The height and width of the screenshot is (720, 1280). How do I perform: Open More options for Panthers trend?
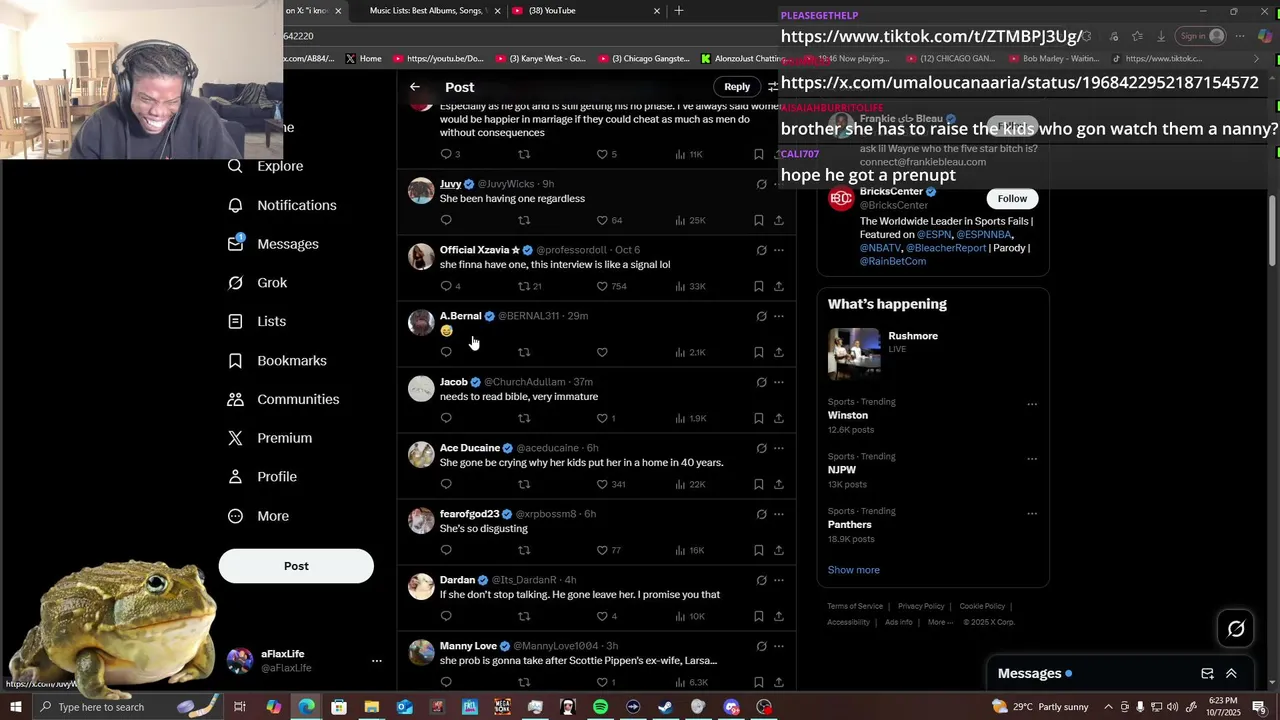click(1032, 514)
